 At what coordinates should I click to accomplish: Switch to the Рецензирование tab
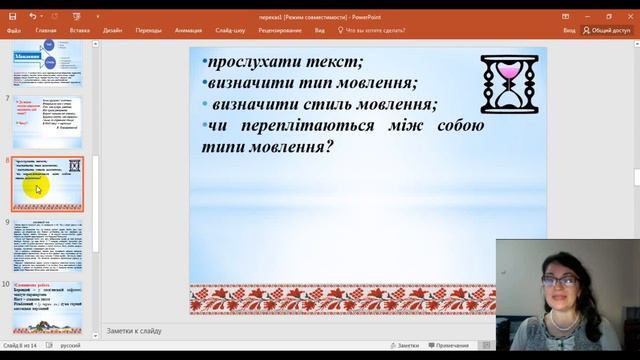click(x=280, y=30)
